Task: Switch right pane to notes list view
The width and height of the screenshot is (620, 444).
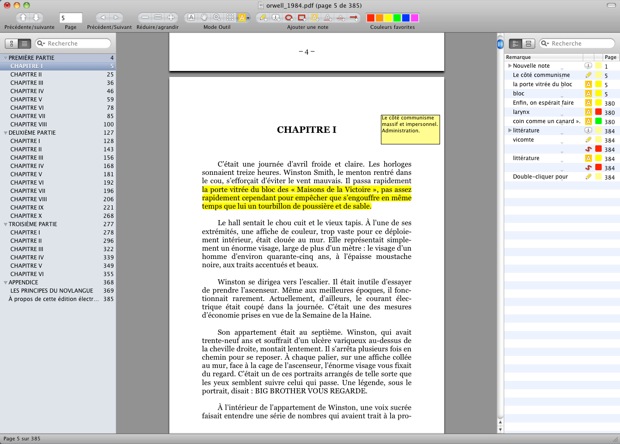Action: tap(515, 43)
